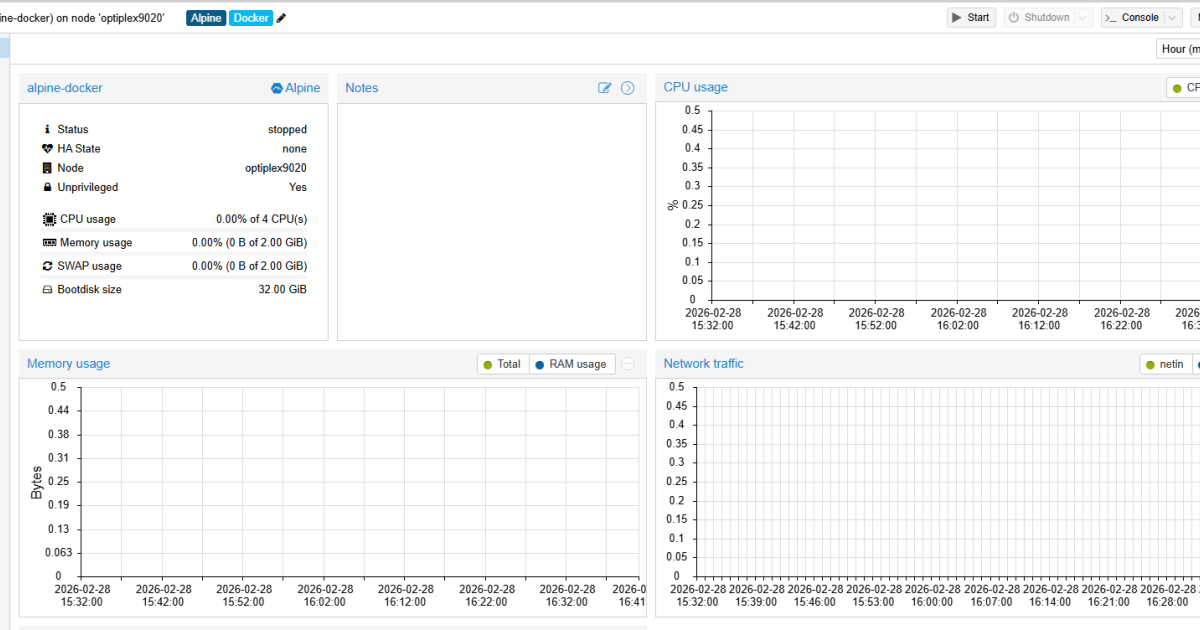The width and height of the screenshot is (1200, 630).
Task: Toggle the Total series in Memory legend
Action: (x=502, y=364)
